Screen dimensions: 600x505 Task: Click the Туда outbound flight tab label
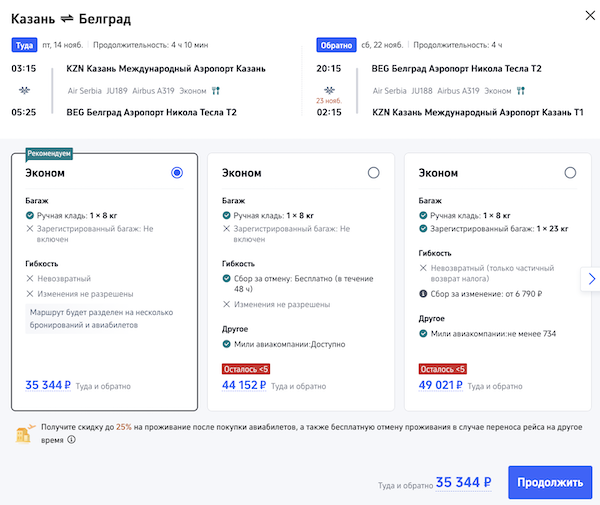[x=24, y=45]
